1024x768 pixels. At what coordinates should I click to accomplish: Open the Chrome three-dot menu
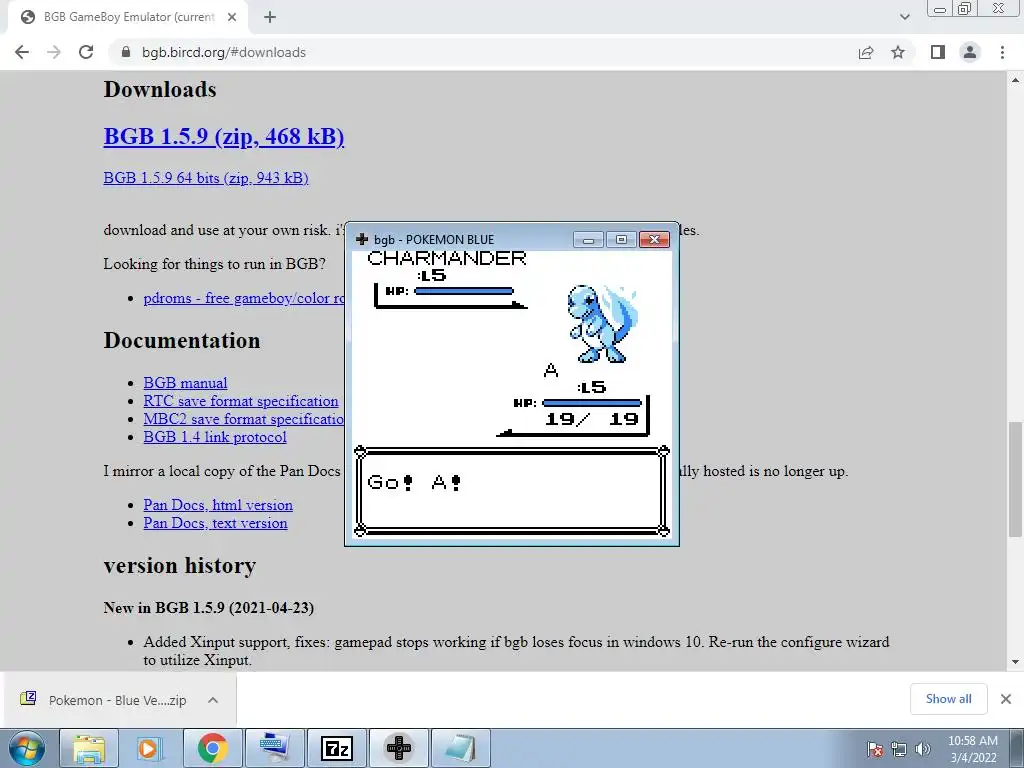[1002, 52]
